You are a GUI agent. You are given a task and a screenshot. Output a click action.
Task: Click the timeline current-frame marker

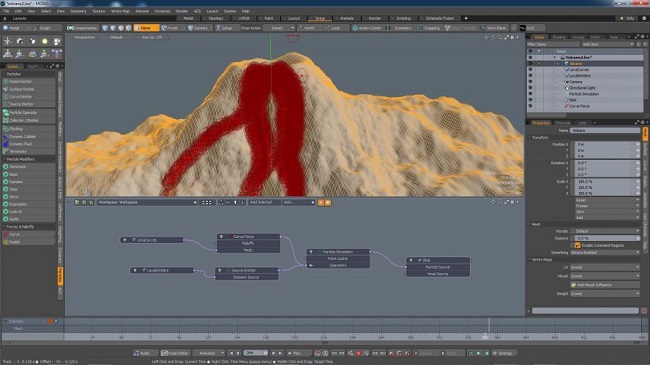(x=489, y=326)
